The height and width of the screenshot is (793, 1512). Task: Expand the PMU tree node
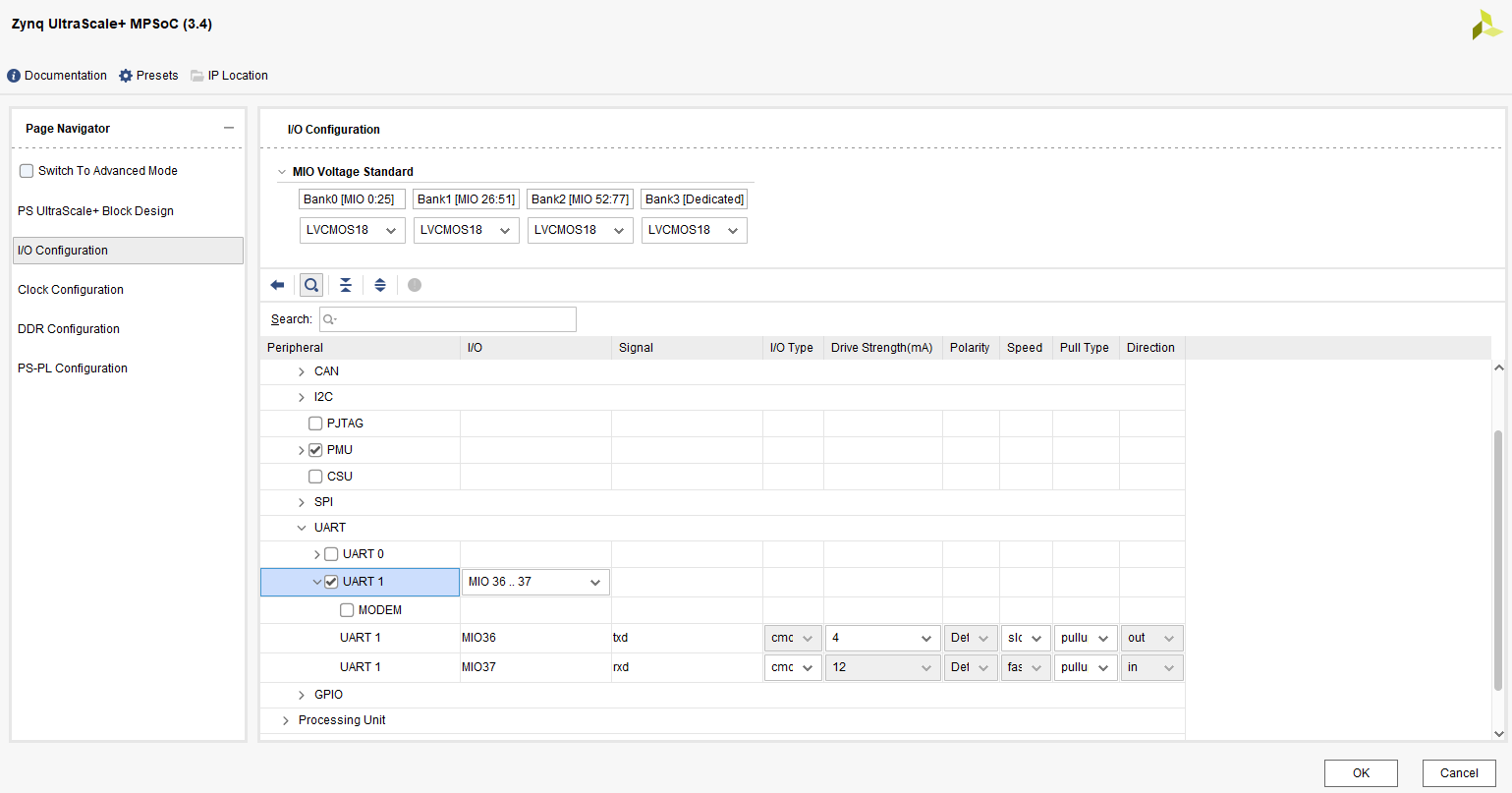point(302,450)
